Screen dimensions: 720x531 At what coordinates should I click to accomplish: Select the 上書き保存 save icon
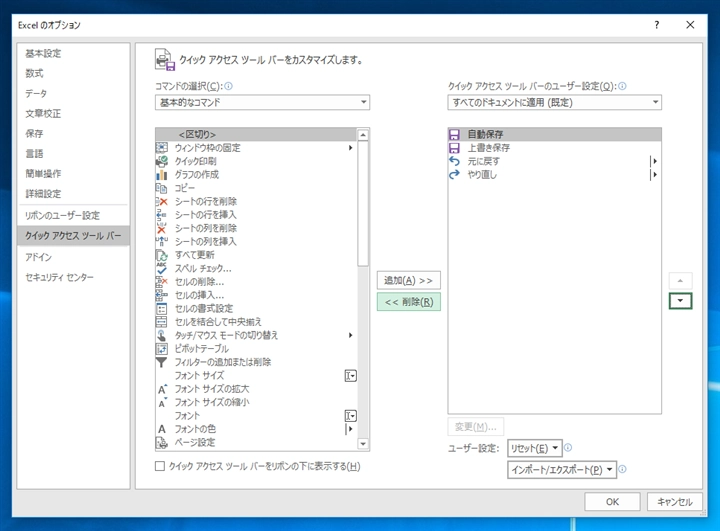[x=454, y=147]
